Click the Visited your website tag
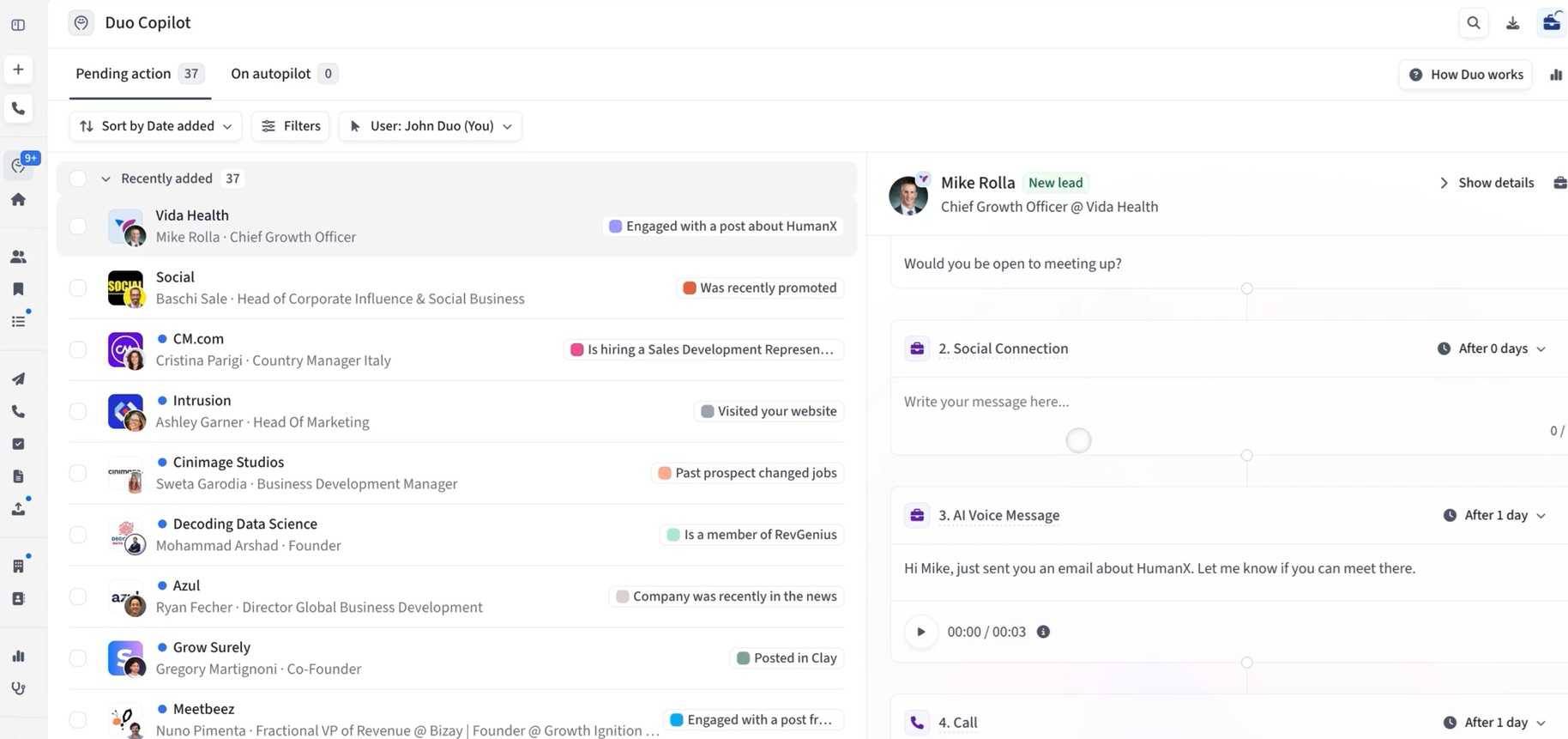 tap(769, 412)
